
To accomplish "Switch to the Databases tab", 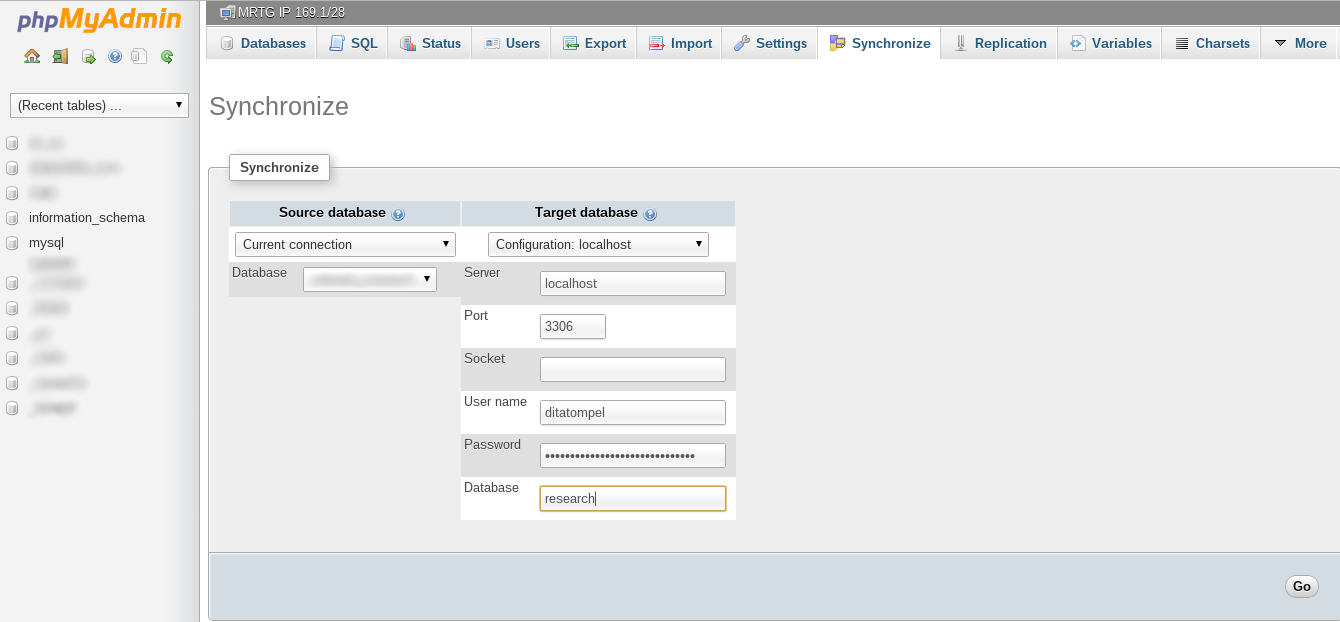I will [x=262, y=43].
